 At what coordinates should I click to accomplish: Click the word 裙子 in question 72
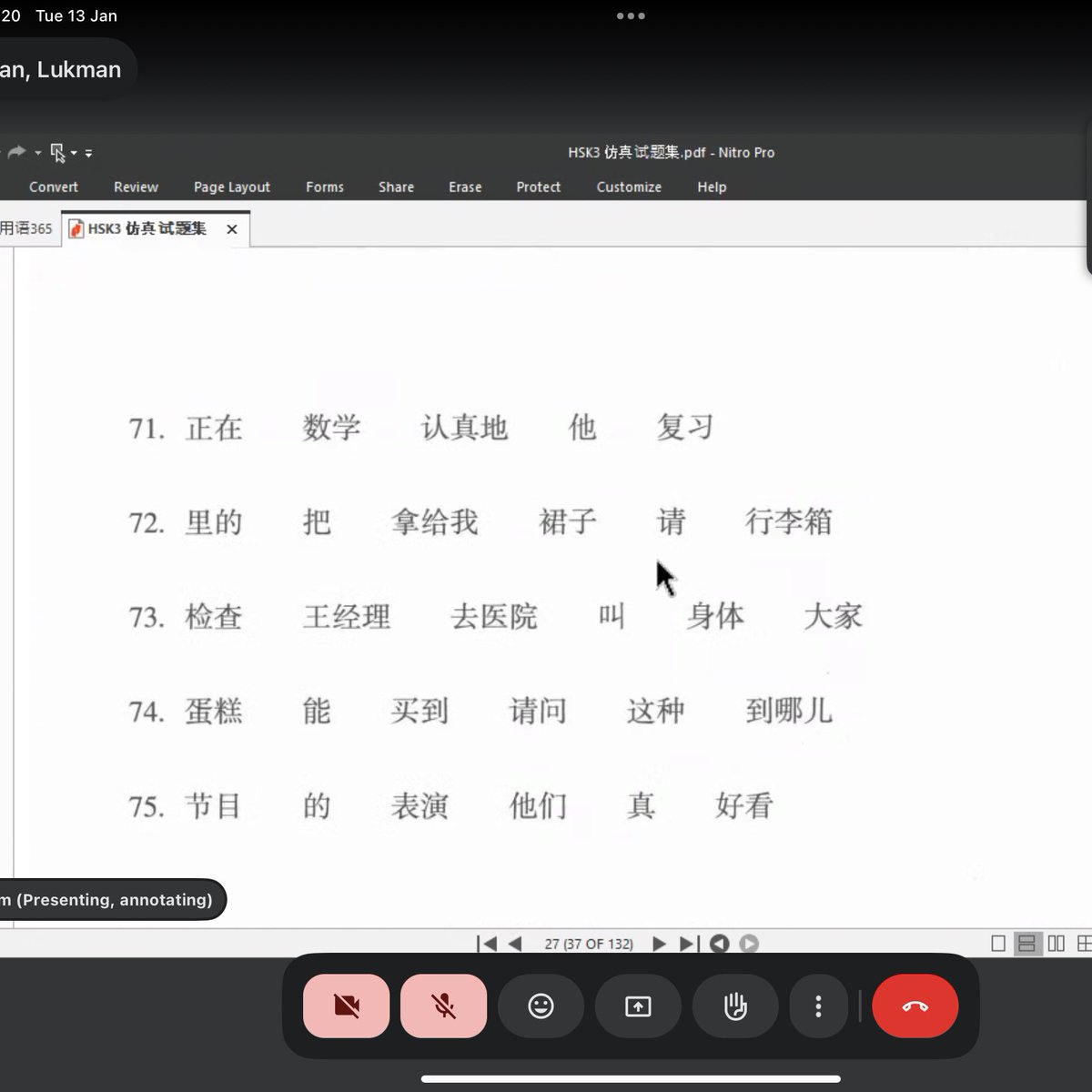pos(568,522)
